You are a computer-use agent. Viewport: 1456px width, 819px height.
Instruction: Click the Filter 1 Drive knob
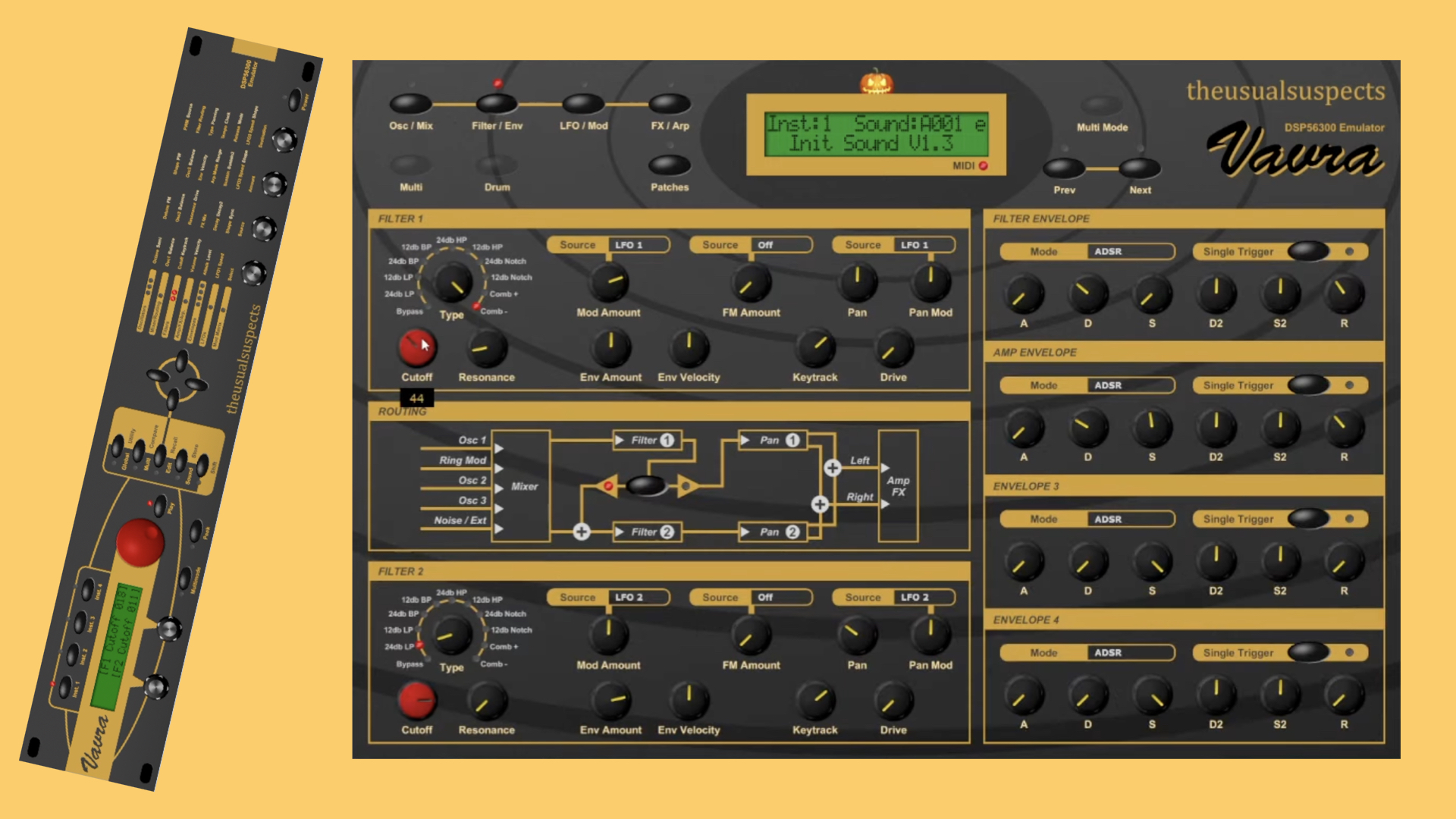[893, 348]
